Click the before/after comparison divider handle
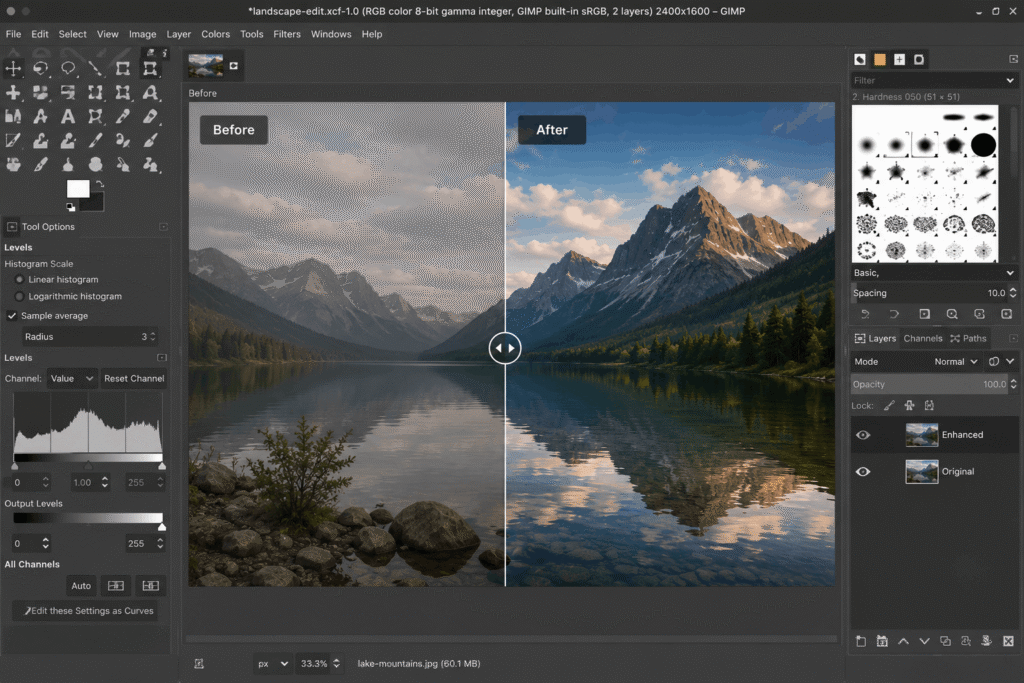1024x683 pixels. pyautogui.click(x=505, y=348)
